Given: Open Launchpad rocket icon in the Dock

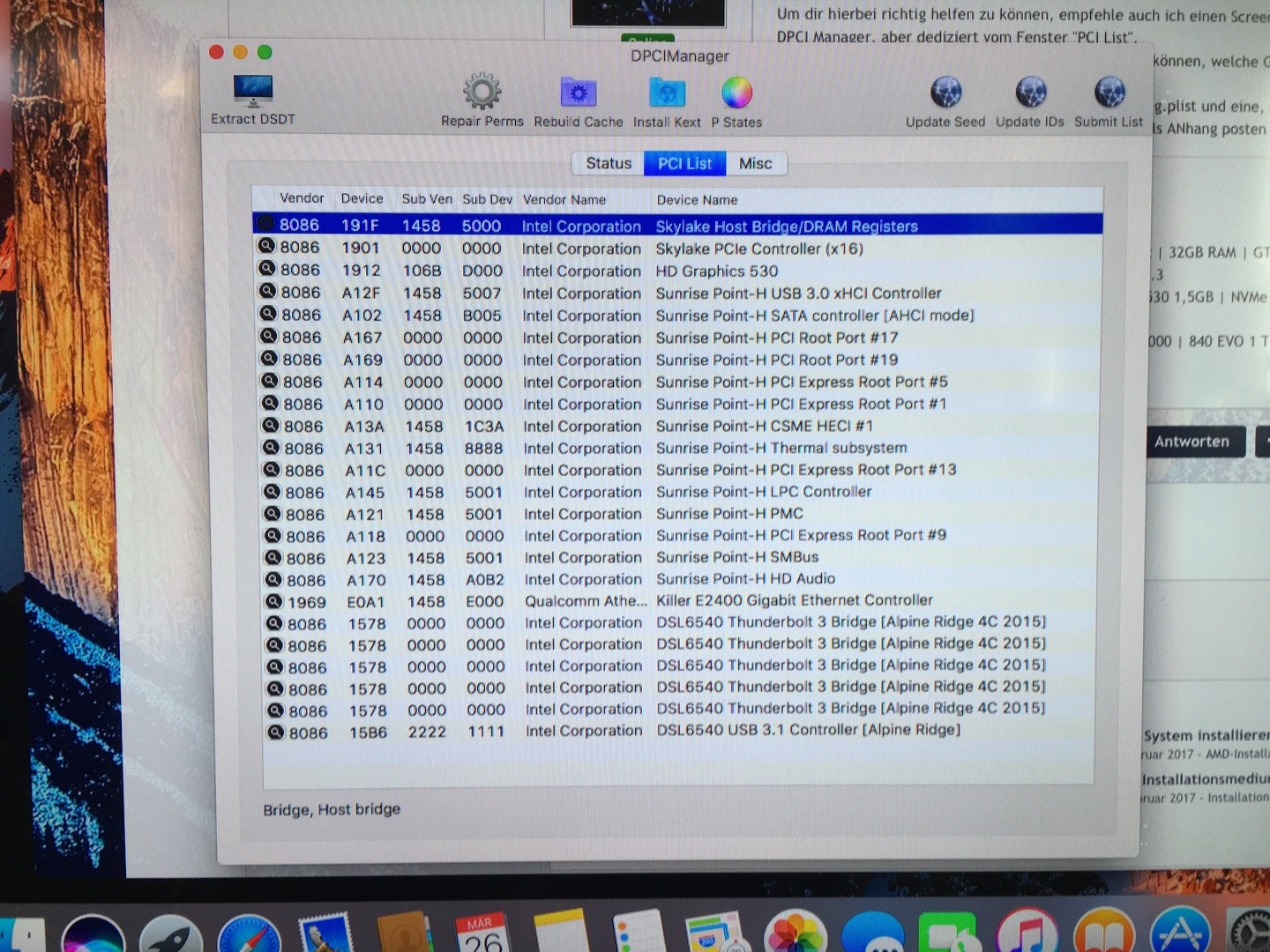Looking at the screenshot, I should pos(171,934).
